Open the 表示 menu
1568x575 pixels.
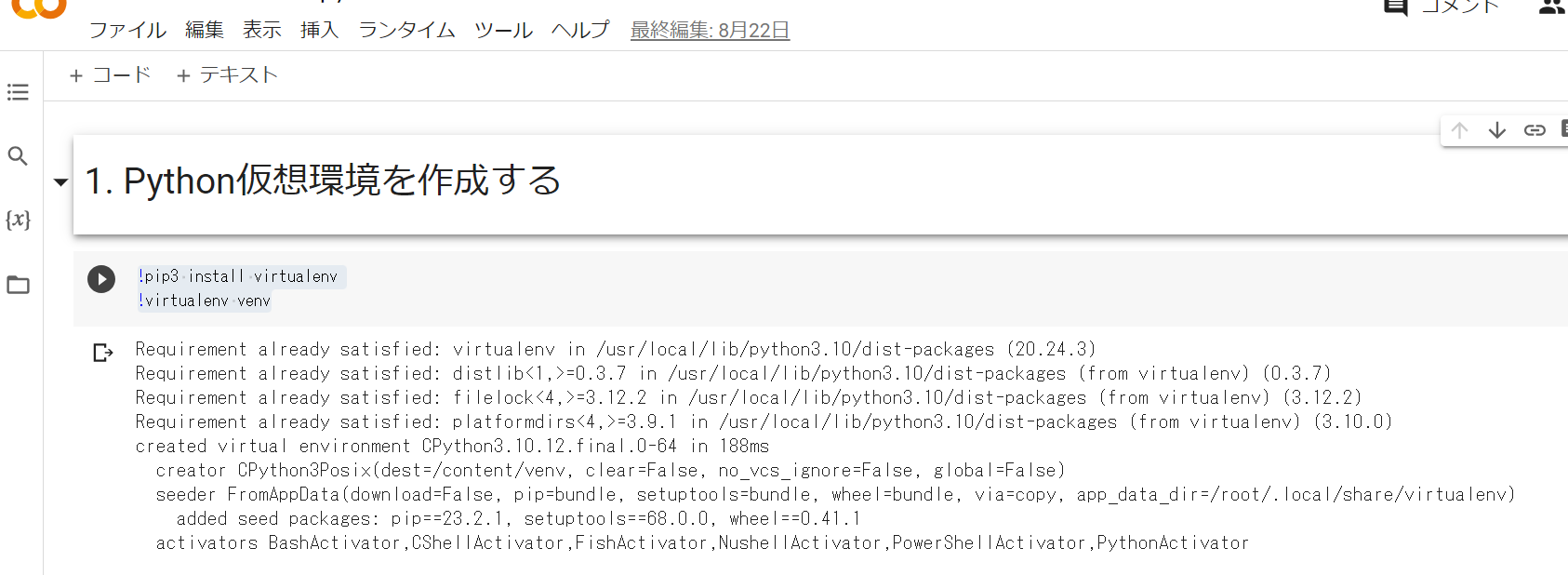pos(262,30)
